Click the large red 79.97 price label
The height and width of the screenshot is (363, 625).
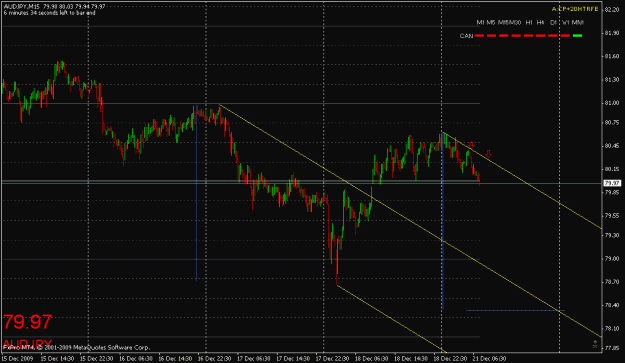(28, 322)
